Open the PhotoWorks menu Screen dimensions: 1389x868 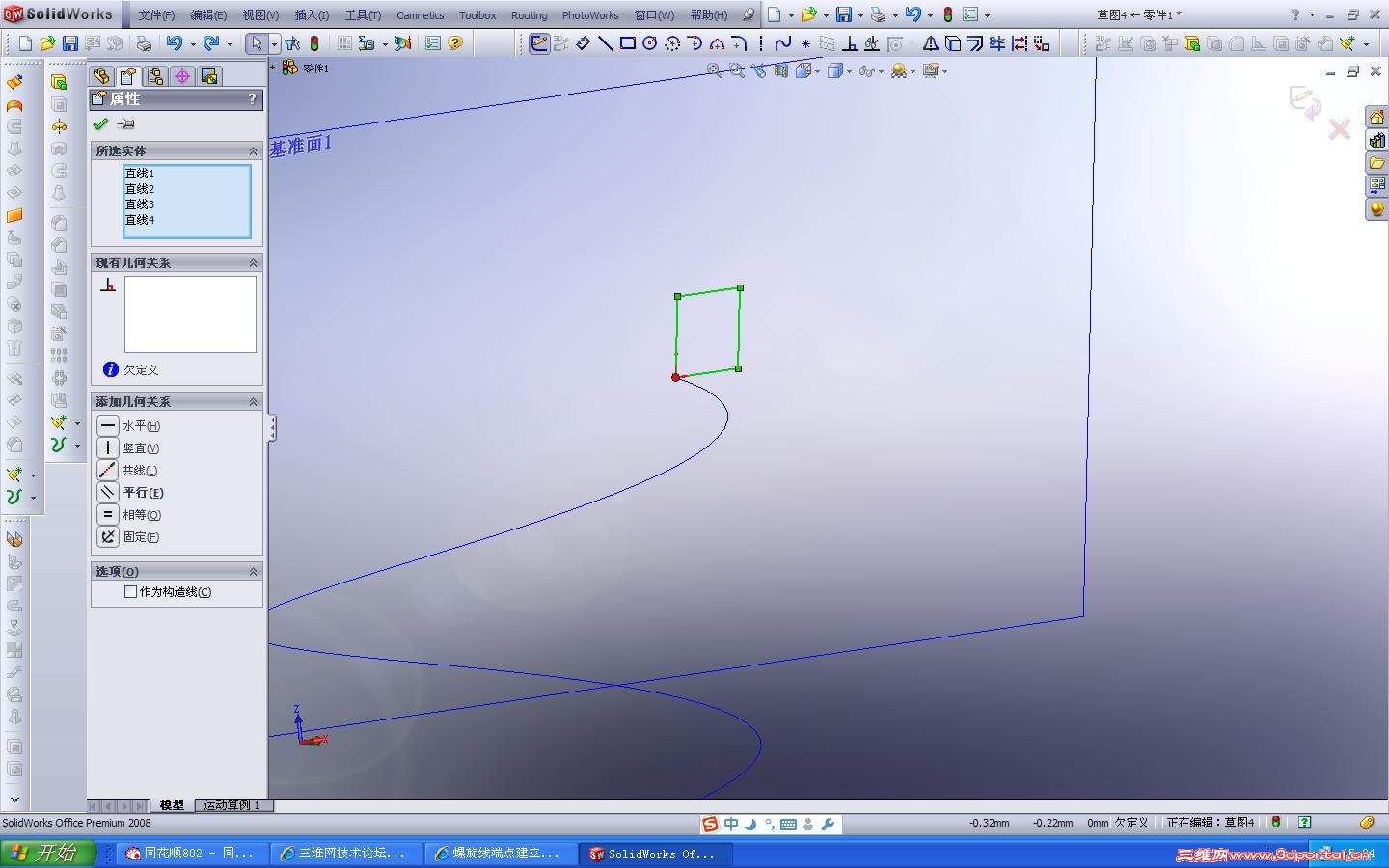590,15
